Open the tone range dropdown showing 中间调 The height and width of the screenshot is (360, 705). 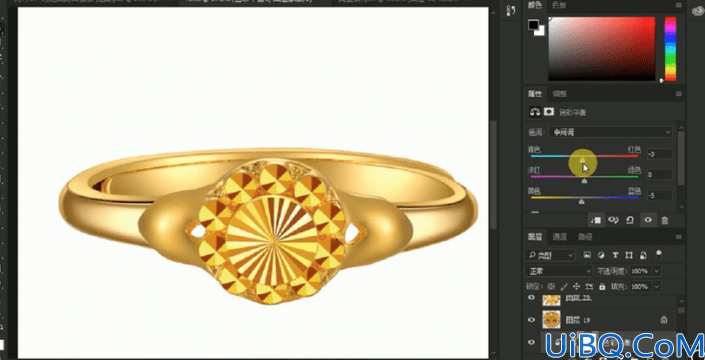pyautogui.click(x=611, y=132)
